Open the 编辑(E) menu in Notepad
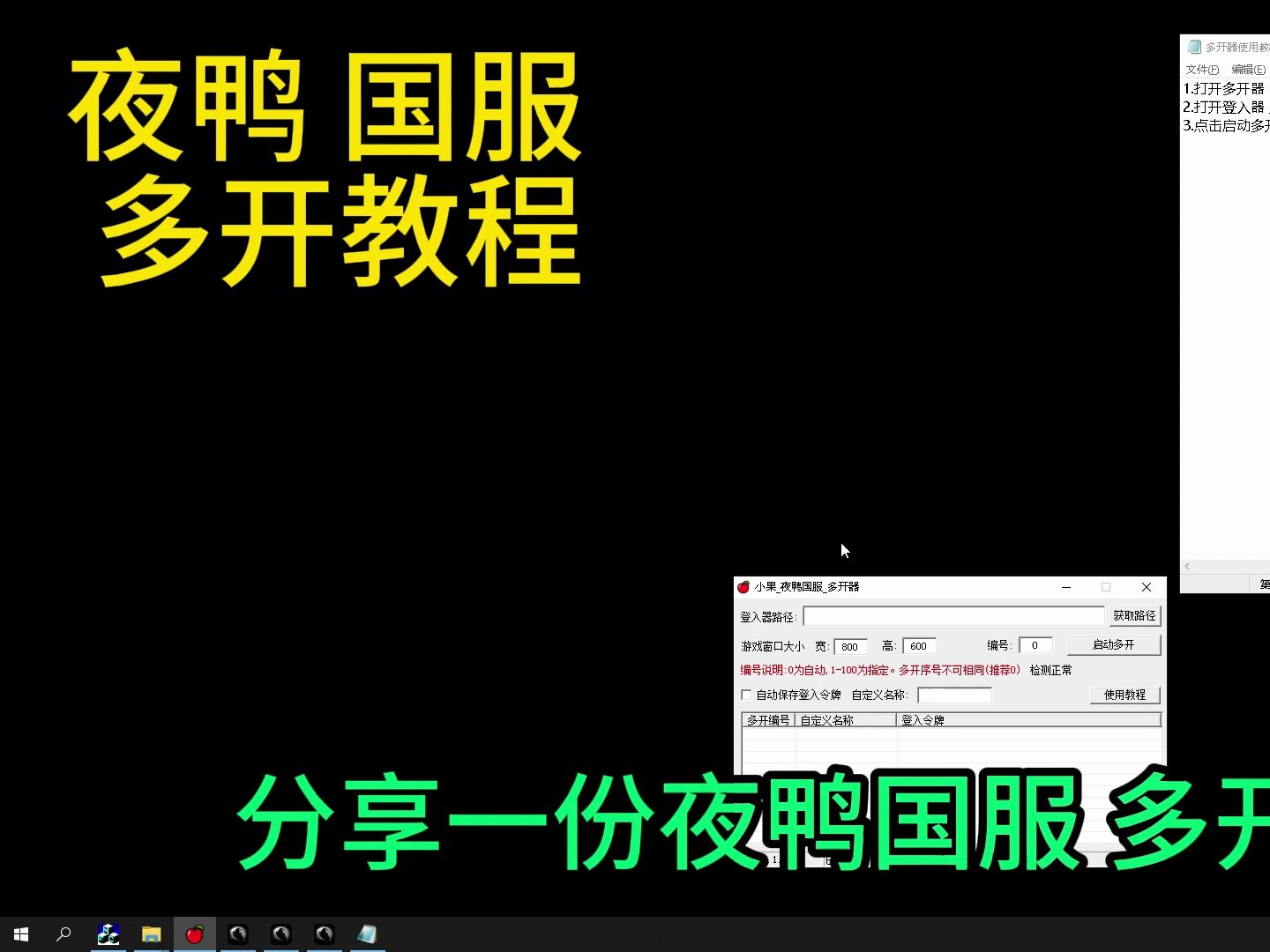The image size is (1270, 952). coord(1248,70)
